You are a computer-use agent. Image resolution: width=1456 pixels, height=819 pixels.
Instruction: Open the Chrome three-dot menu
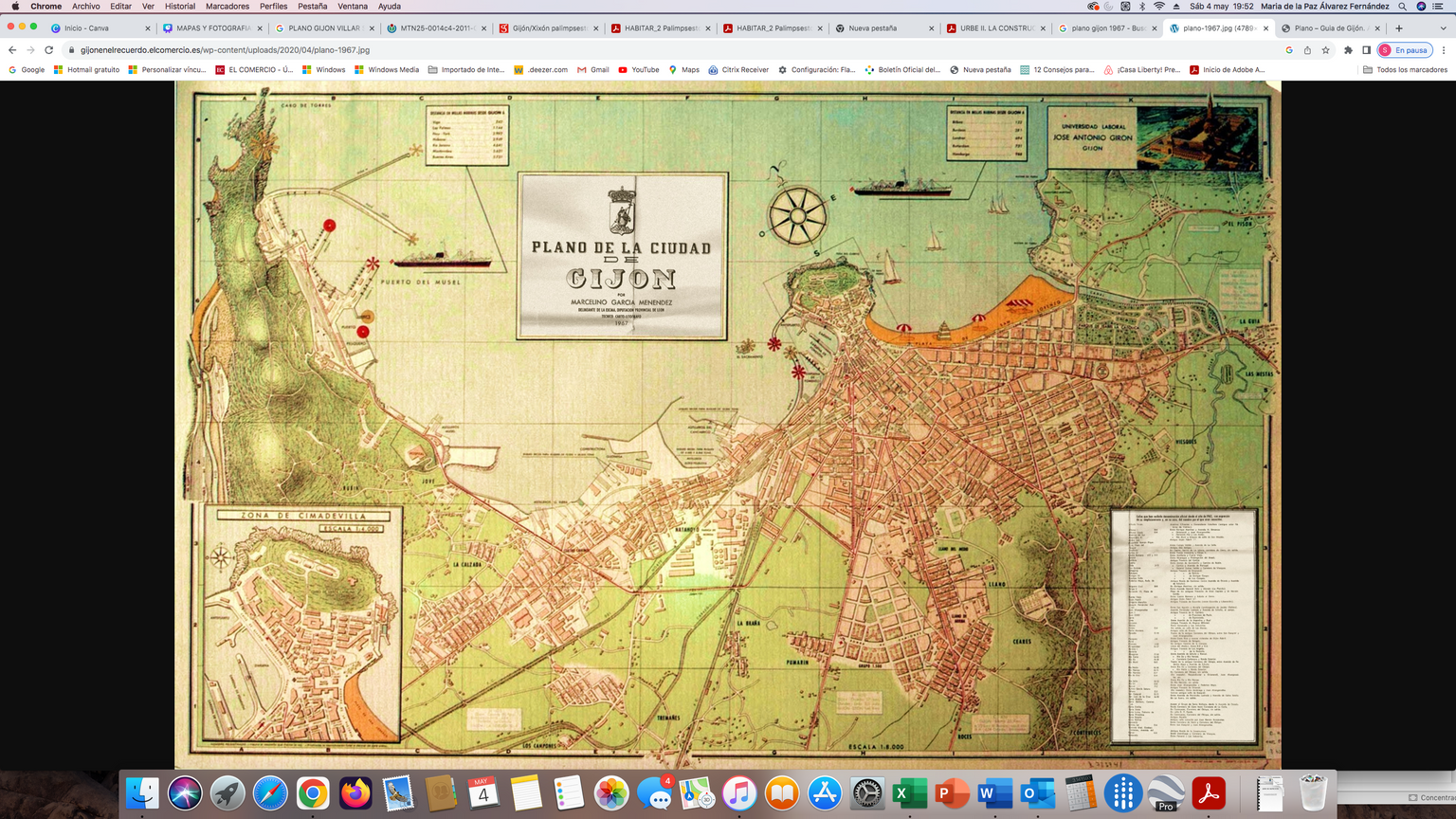tap(1444, 50)
